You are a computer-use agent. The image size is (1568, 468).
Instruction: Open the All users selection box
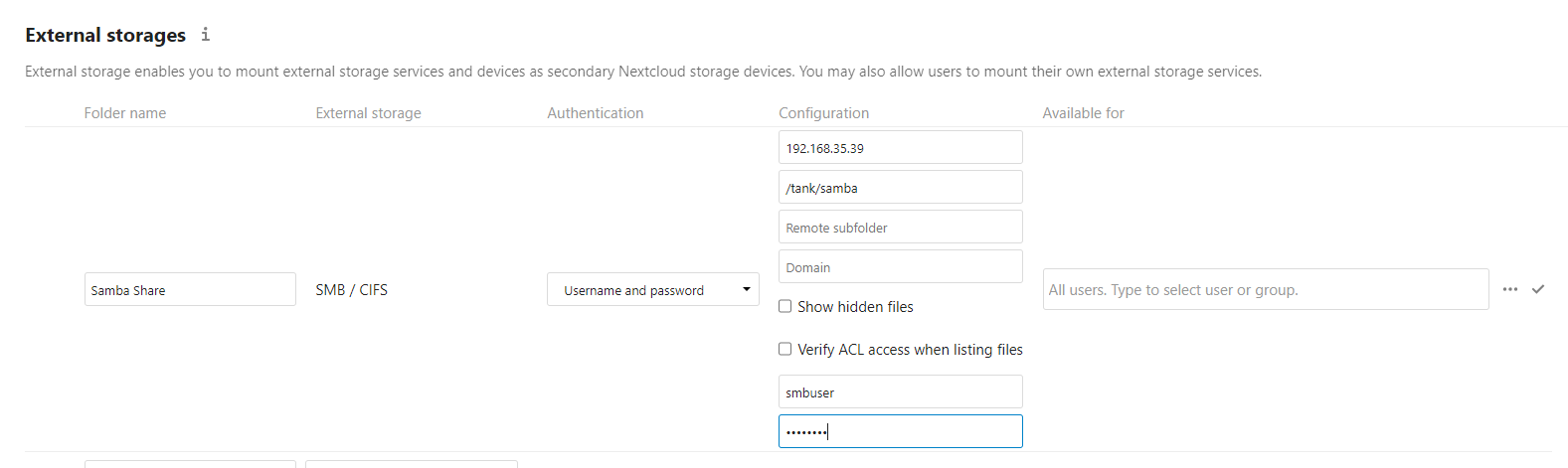click(1266, 289)
